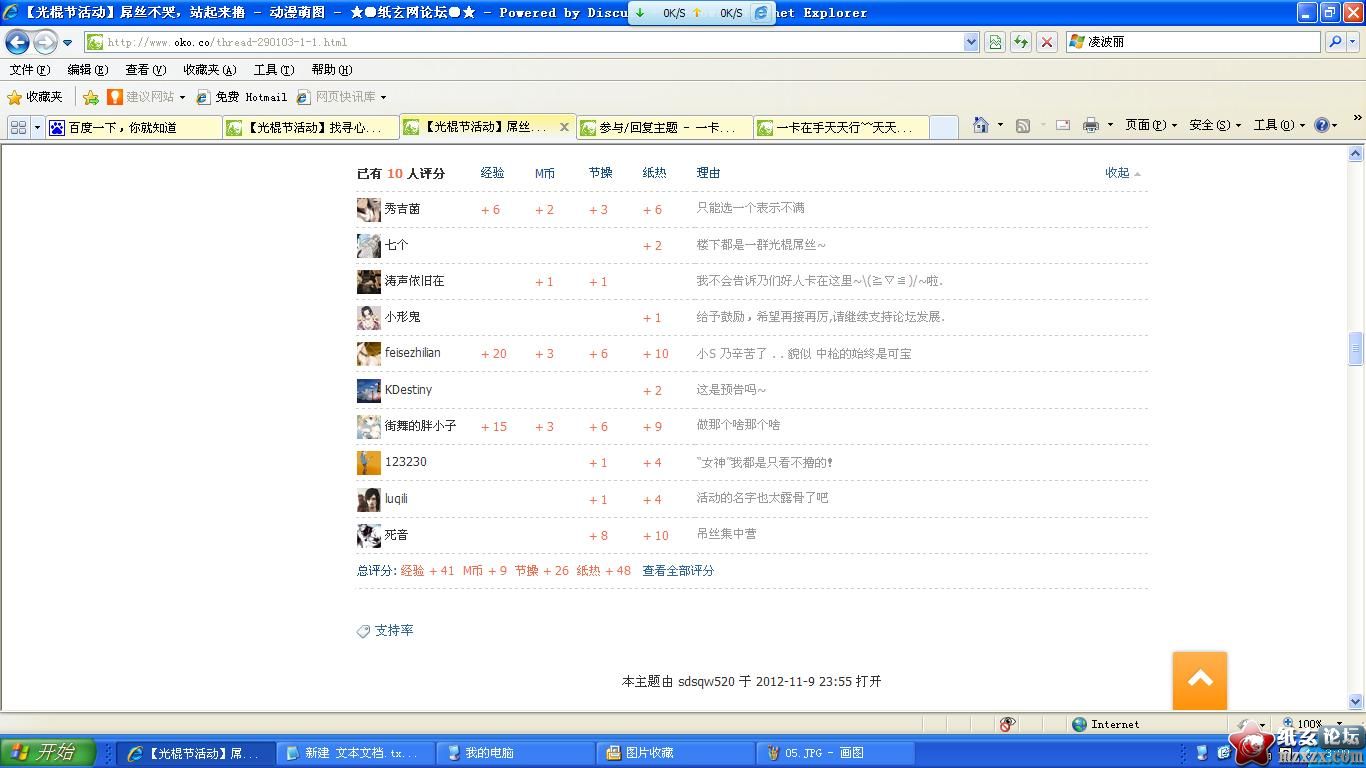Open the 工具 menu in menu bar

coord(273,70)
